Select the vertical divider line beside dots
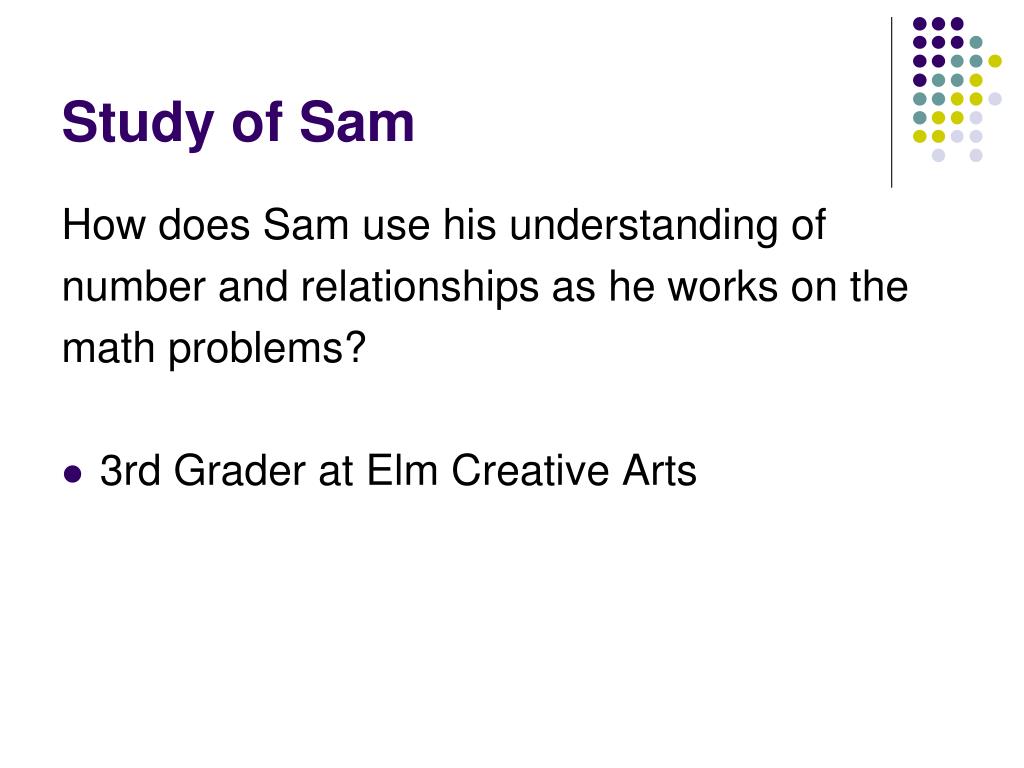 pyautogui.click(x=891, y=103)
